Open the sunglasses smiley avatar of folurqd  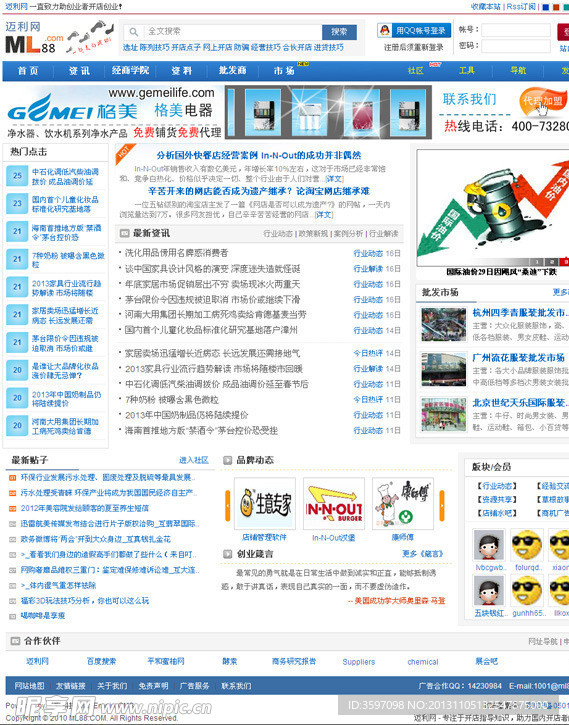526,545
